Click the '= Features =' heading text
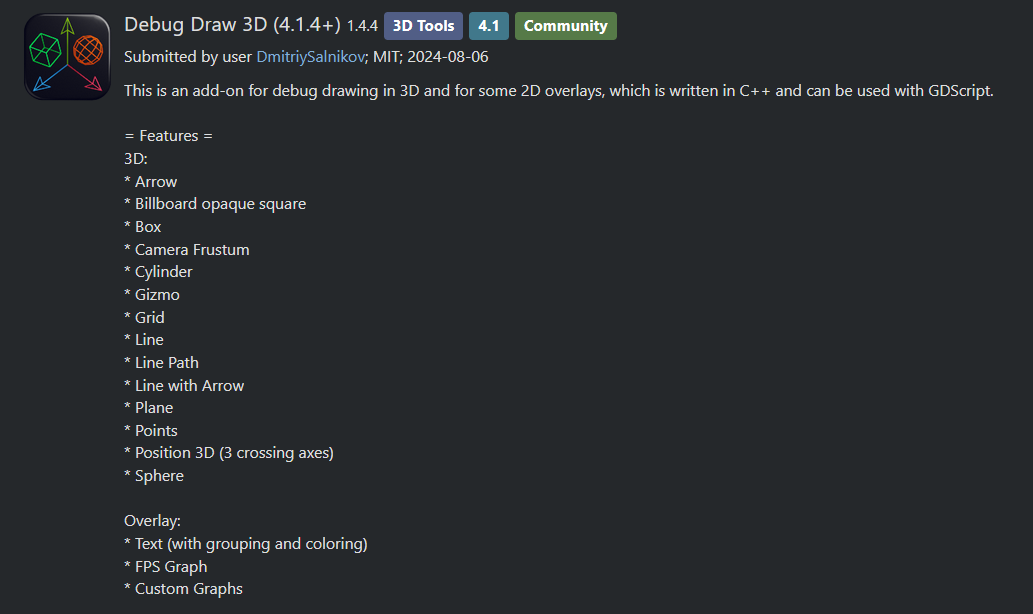 click(168, 136)
